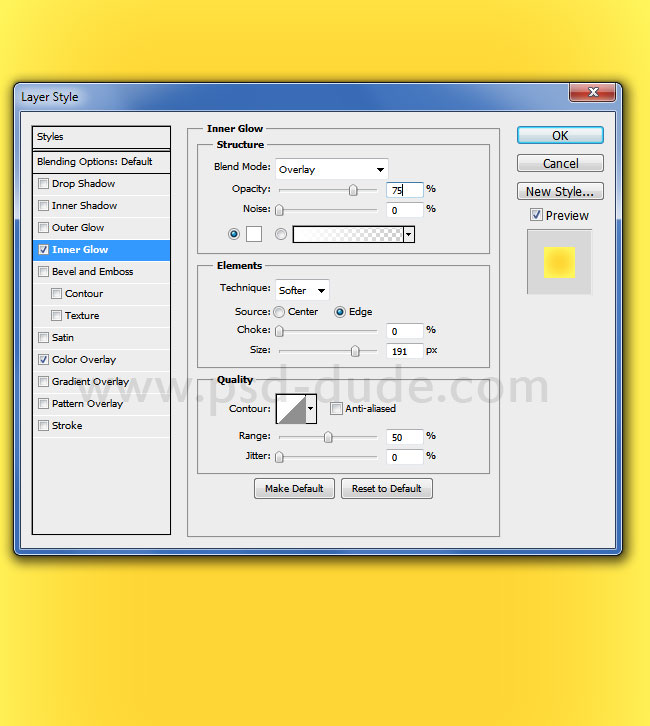Image resolution: width=650 pixels, height=726 pixels.
Task: Uncheck the Color Overlay checkbox
Action: (x=44, y=359)
